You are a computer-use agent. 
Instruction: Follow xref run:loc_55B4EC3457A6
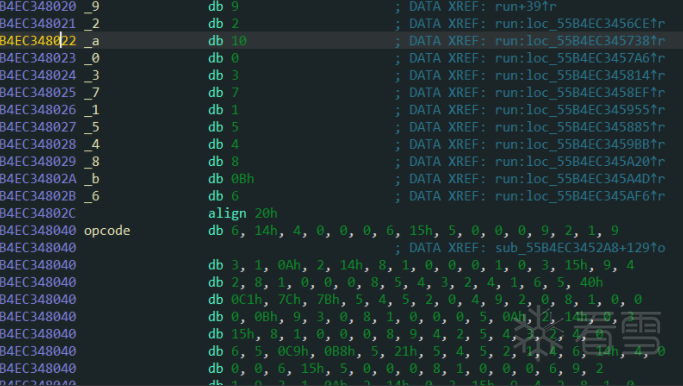pos(580,58)
